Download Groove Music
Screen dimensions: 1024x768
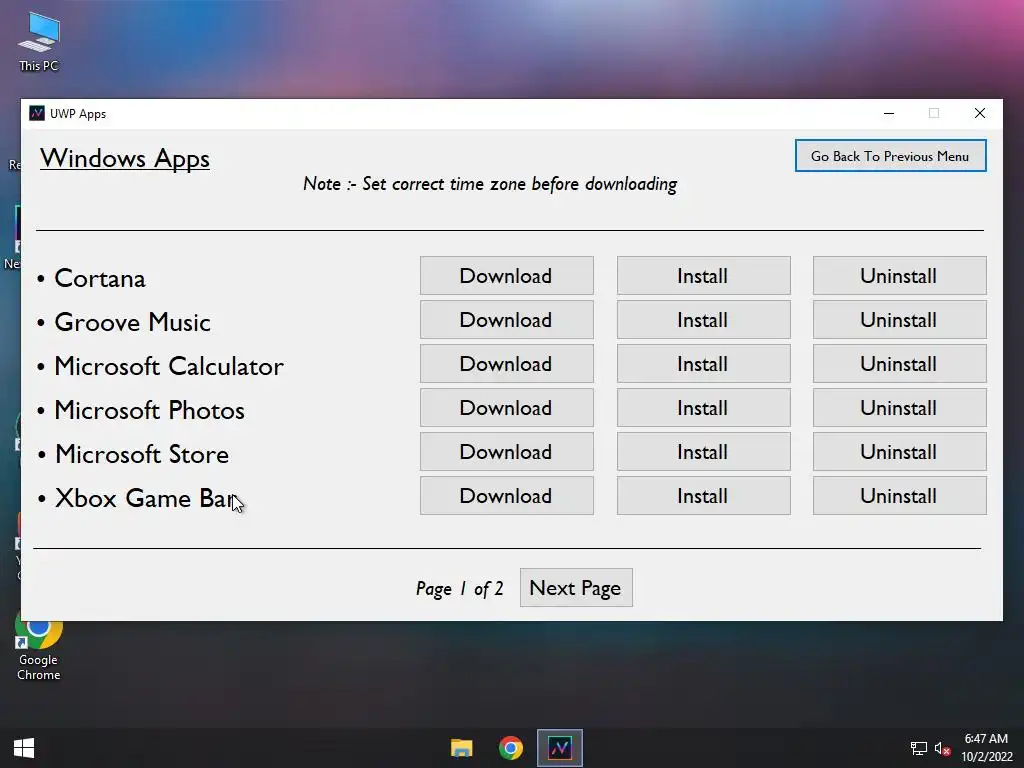(506, 320)
